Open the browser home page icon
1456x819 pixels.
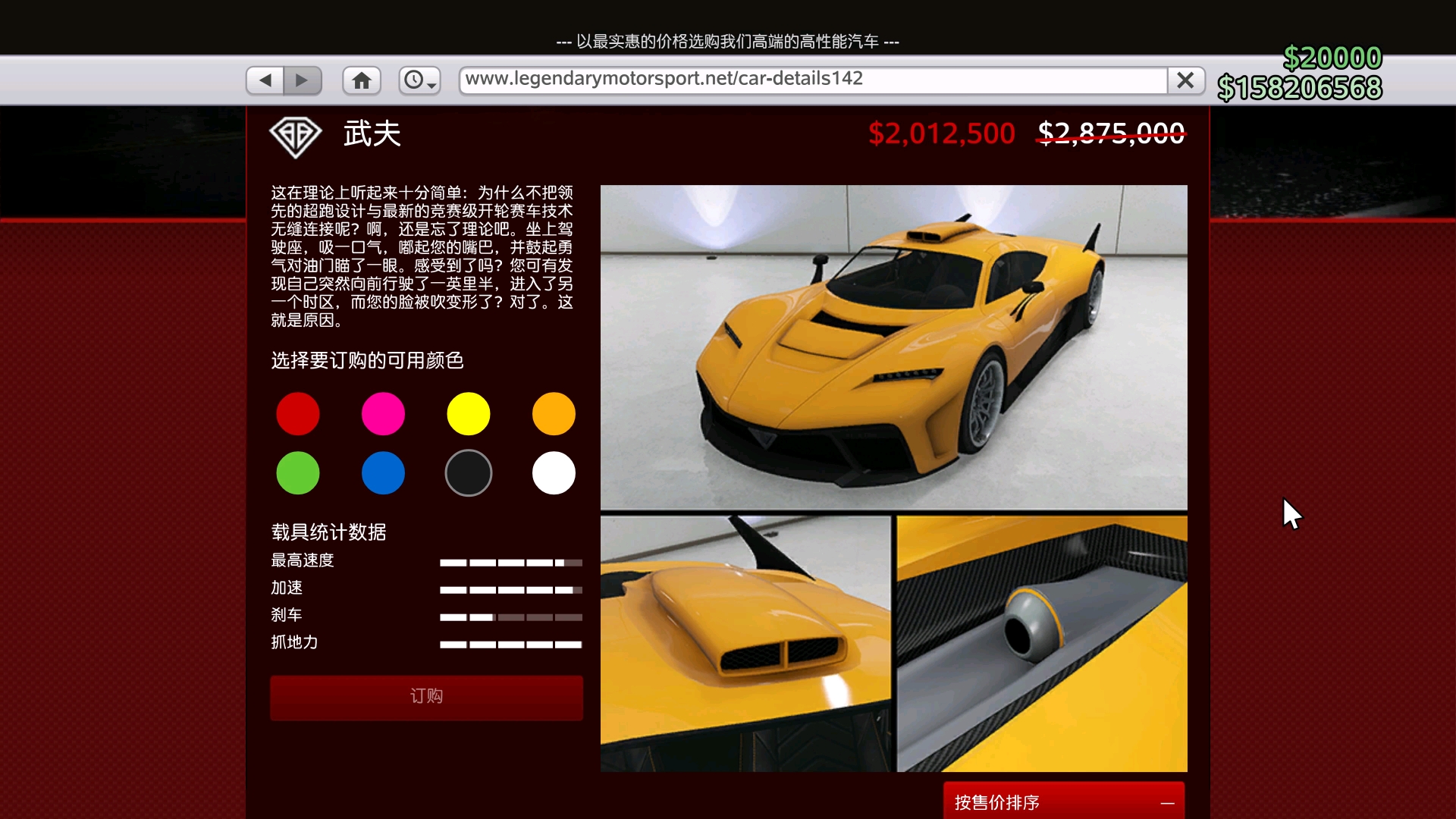(362, 80)
